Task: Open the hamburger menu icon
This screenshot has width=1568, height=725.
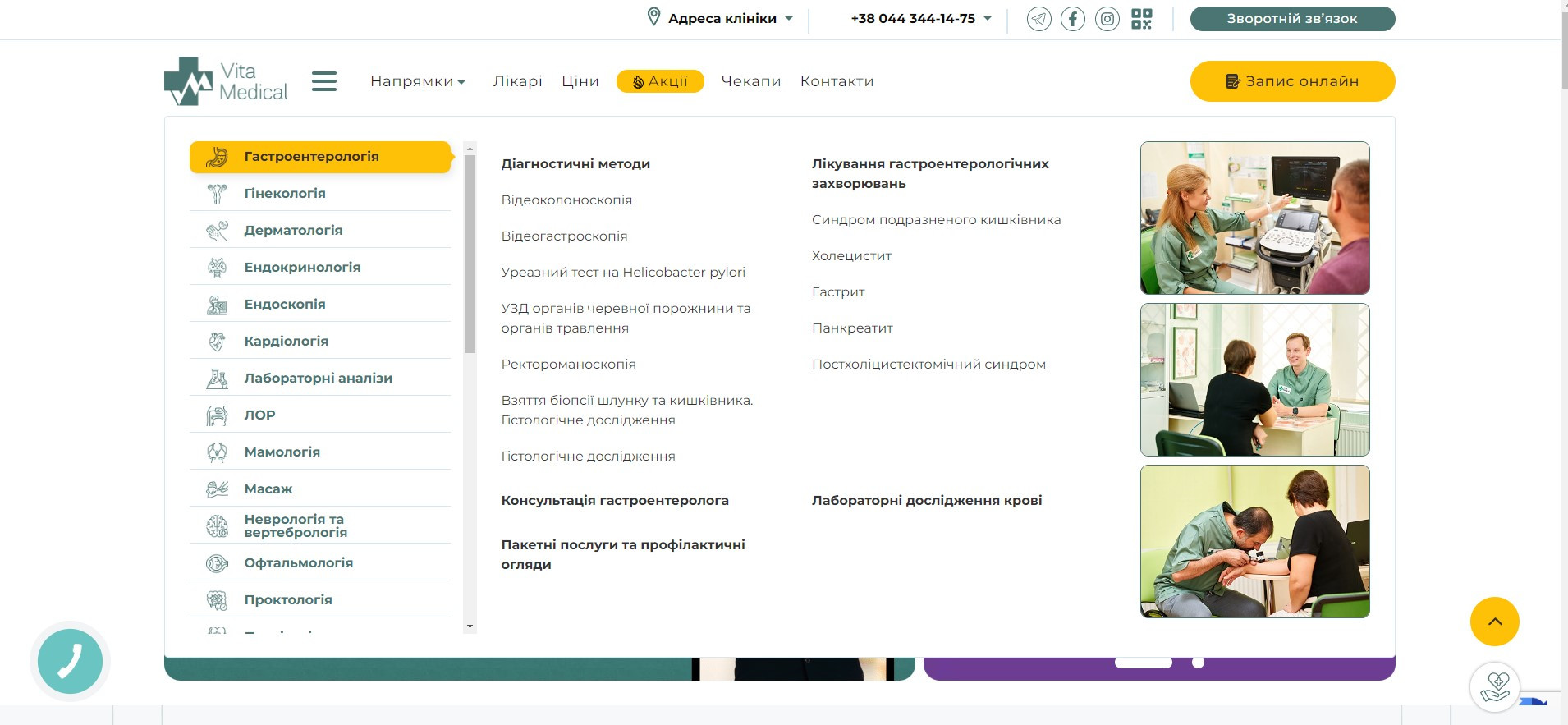Action: pos(324,81)
